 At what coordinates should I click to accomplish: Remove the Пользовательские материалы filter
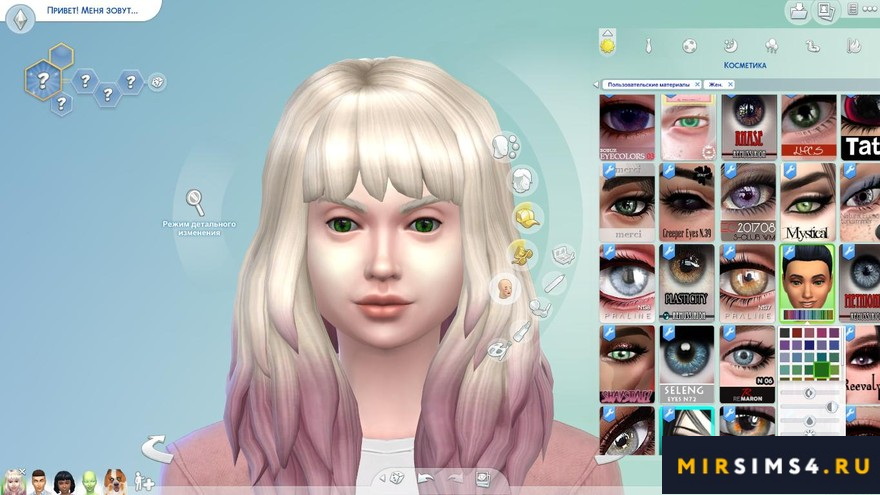(x=697, y=84)
